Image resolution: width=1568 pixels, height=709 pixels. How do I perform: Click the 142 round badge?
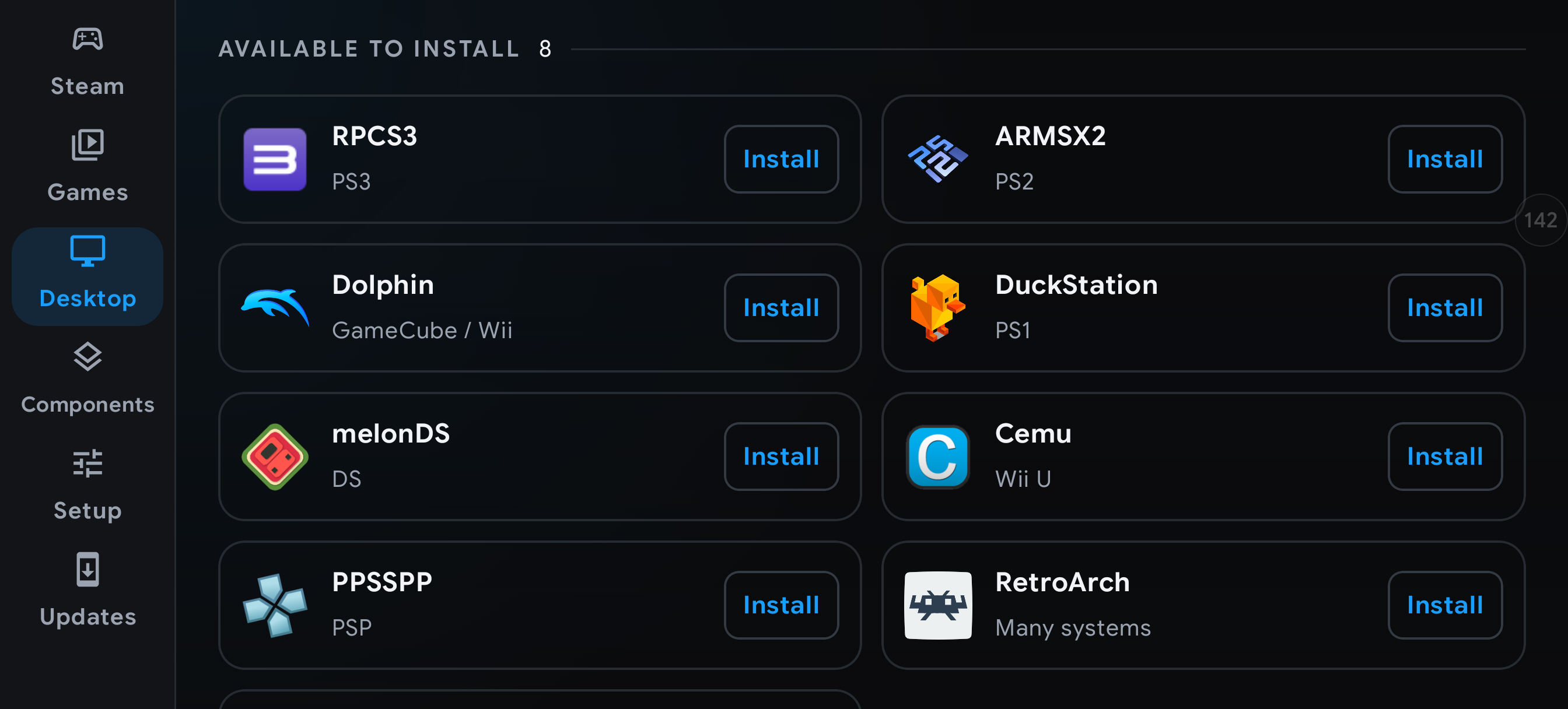[1540, 220]
